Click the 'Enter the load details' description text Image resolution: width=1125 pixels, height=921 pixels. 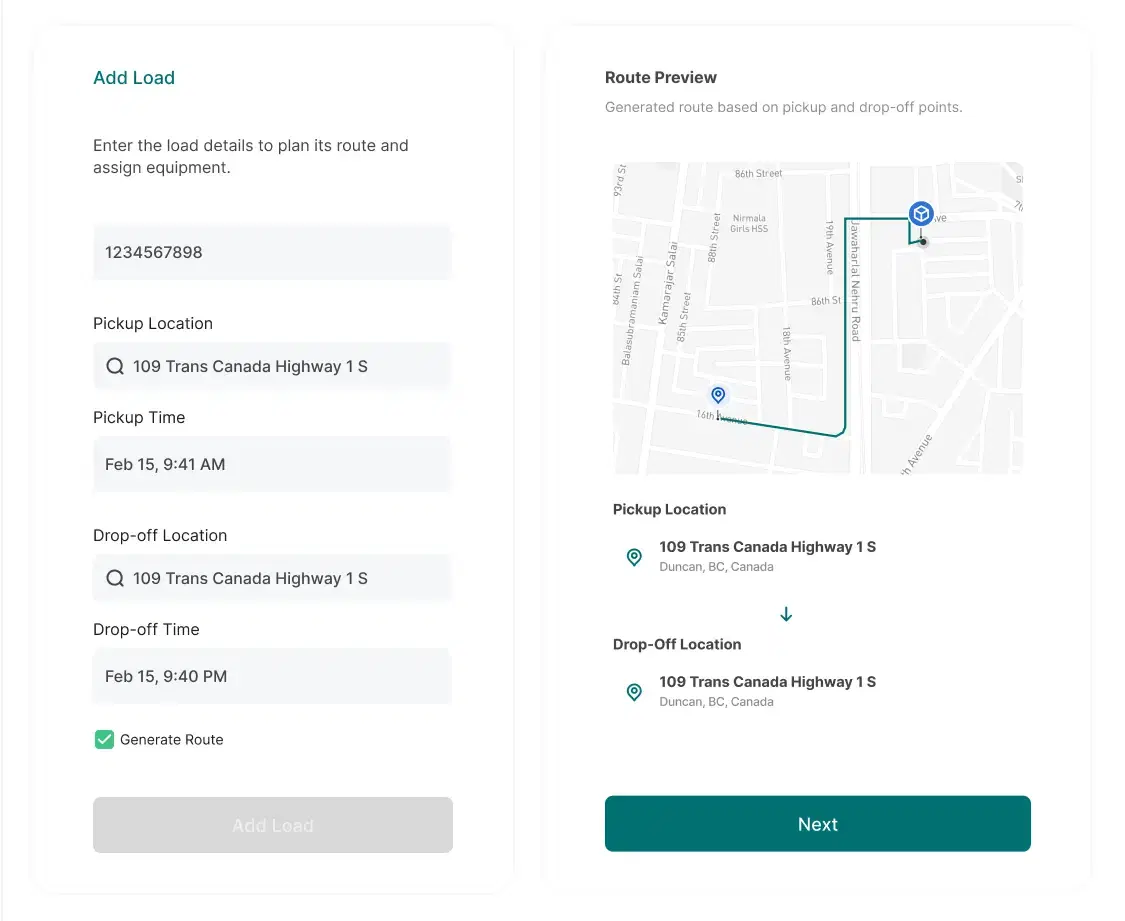tap(250, 156)
